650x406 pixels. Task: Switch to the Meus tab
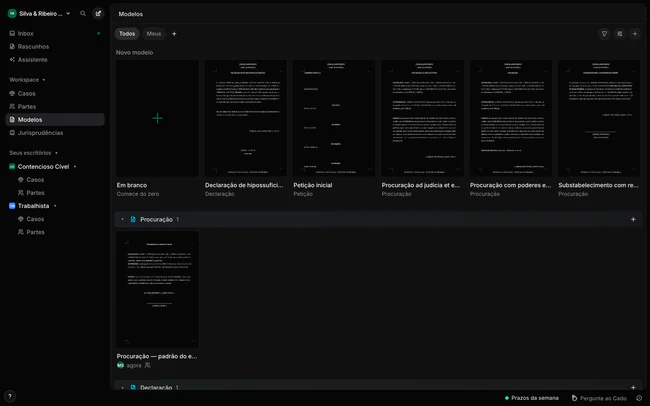[153, 34]
